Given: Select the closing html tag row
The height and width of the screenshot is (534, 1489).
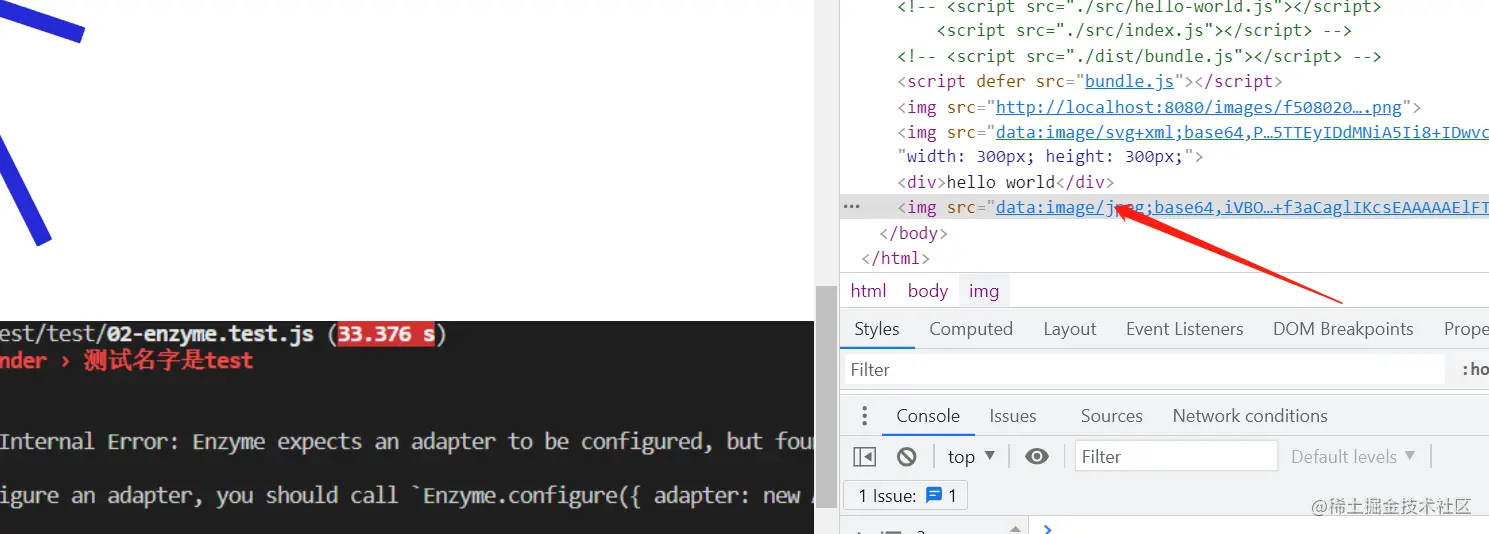Looking at the screenshot, I should (x=1164, y=258).
